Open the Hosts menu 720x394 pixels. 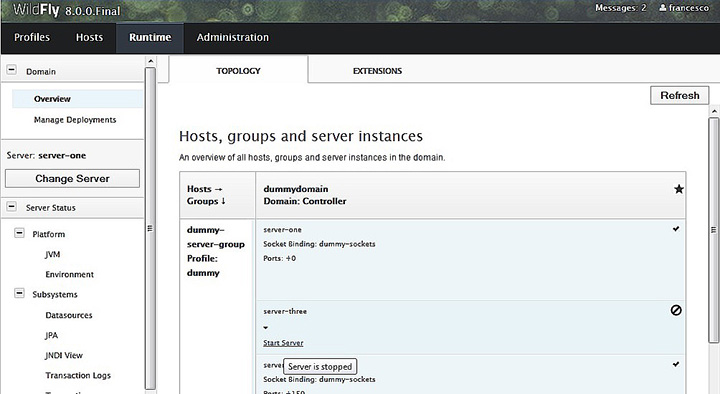90,37
